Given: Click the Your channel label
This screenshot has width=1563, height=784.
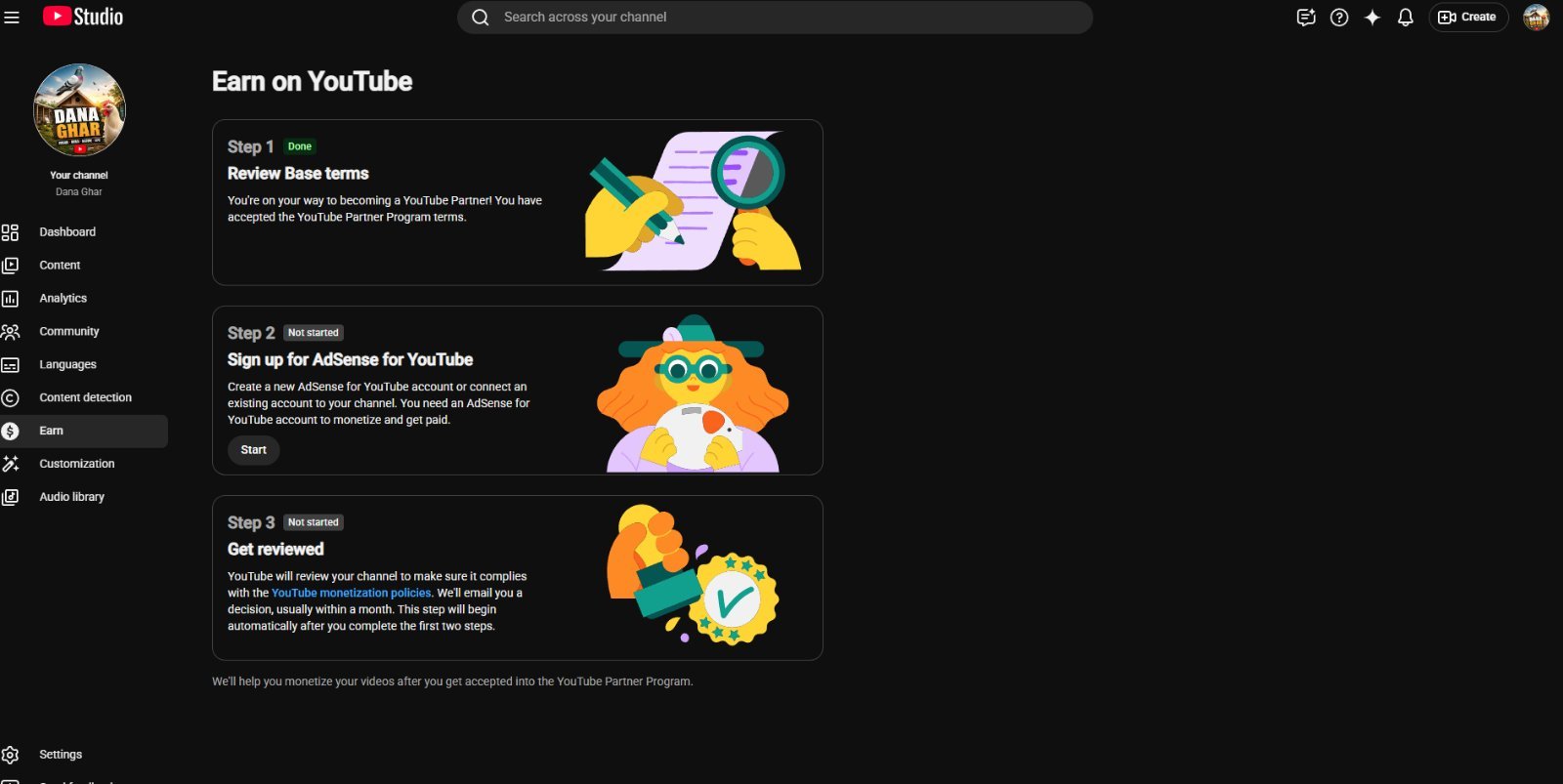Looking at the screenshot, I should 79,176.
